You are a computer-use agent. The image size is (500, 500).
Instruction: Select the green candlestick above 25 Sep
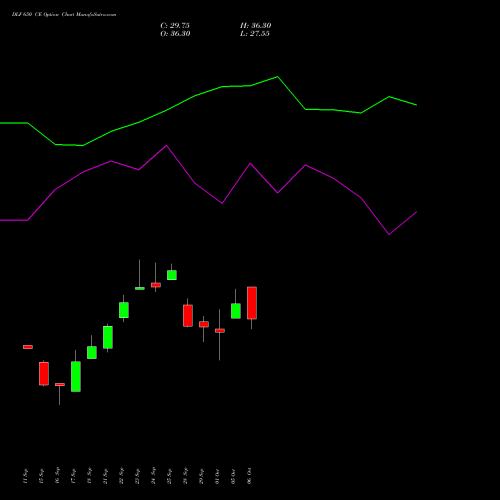coord(172,275)
